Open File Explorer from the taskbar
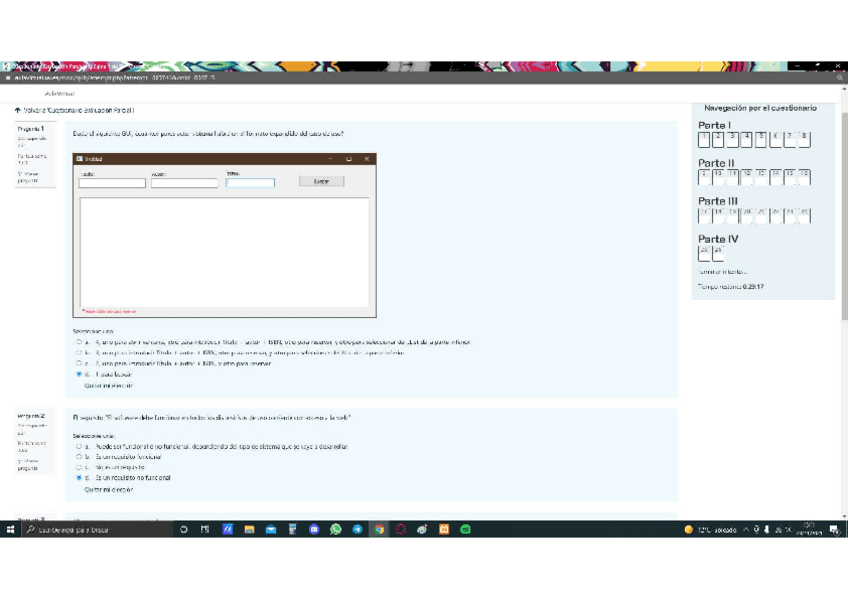 249,530
